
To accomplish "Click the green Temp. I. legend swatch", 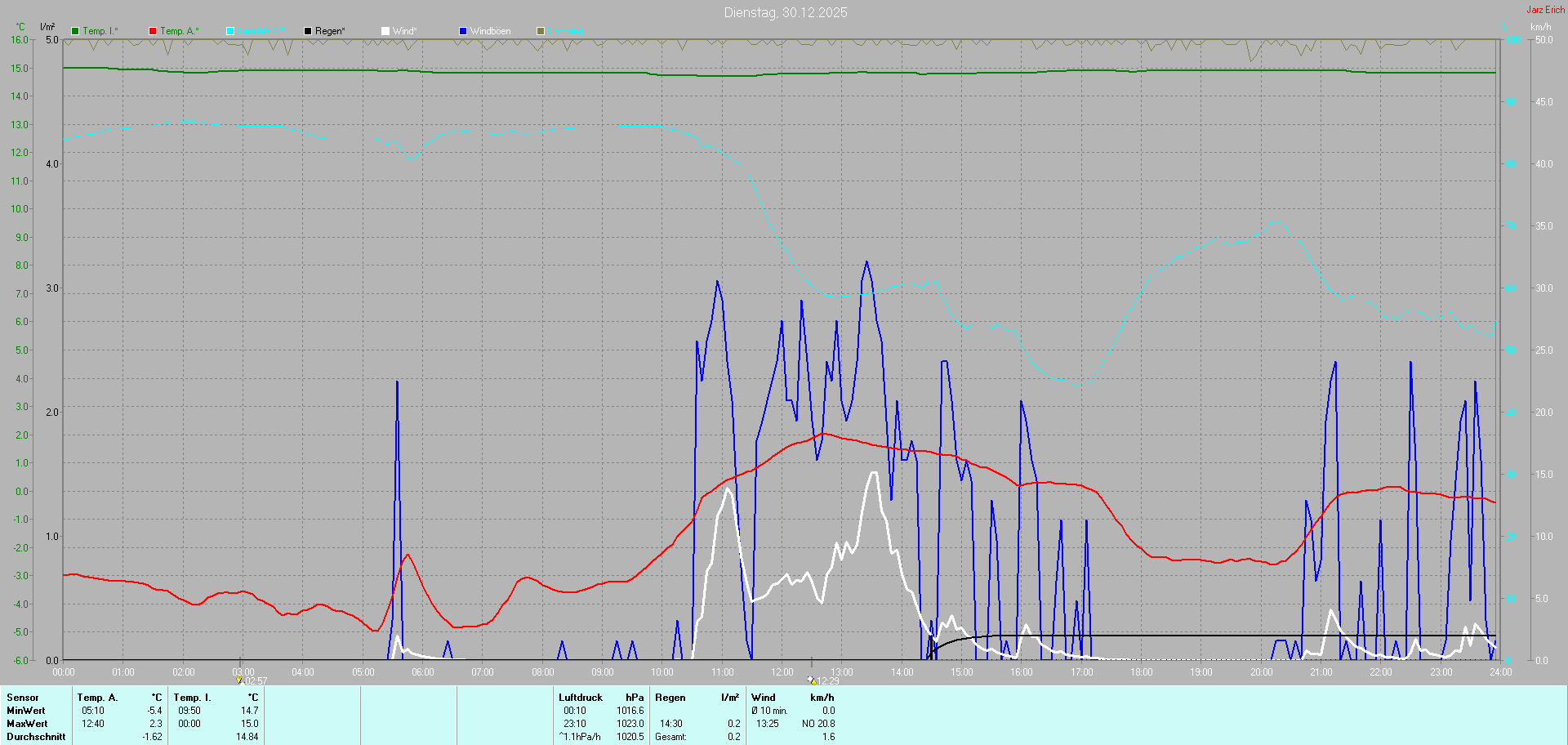I will pyautogui.click(x=75, y=31).
